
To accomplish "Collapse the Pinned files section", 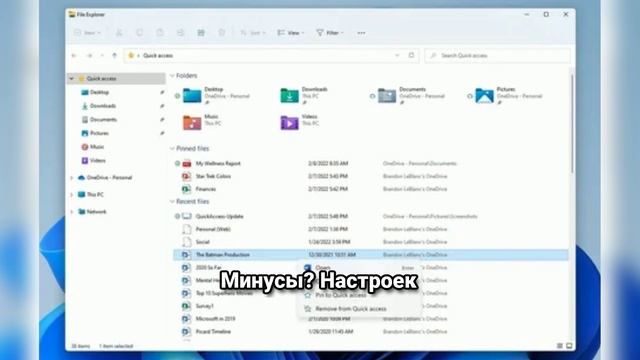I will pyautogui.click(x=172, y=149).
